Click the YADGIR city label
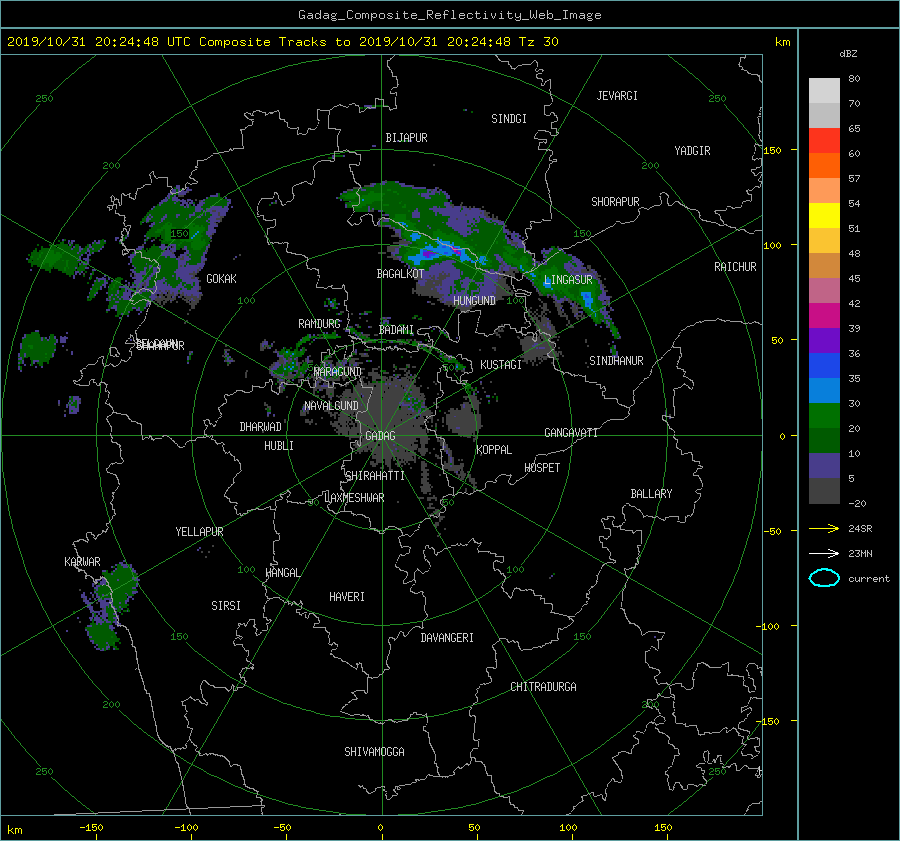Viewport: 900px width, 841px height. click(692, 151)
